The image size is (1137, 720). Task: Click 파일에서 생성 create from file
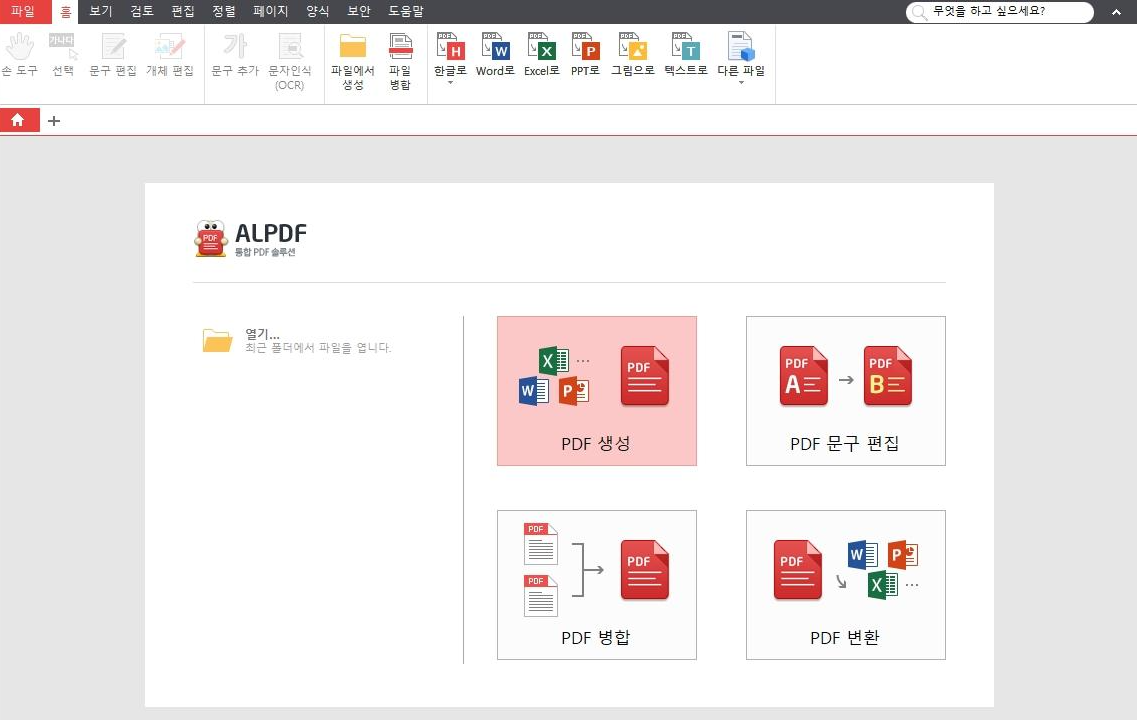[352, 62]
